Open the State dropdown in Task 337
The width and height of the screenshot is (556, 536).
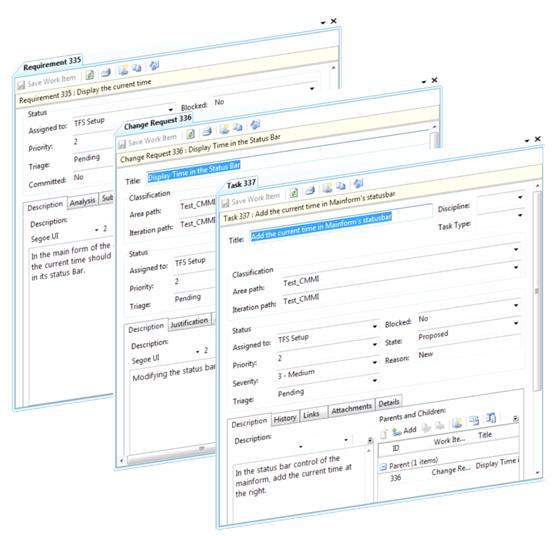[516, 323]
